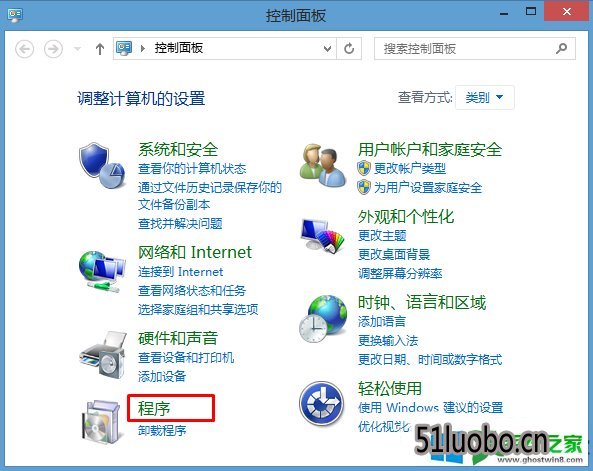Open System and Security shield icon
This screenshot has height=471, width=593.
tap(102, 165)
